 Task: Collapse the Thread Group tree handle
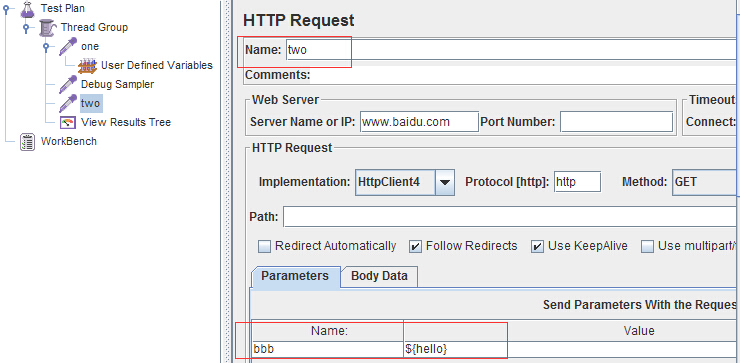click(26, 27)
